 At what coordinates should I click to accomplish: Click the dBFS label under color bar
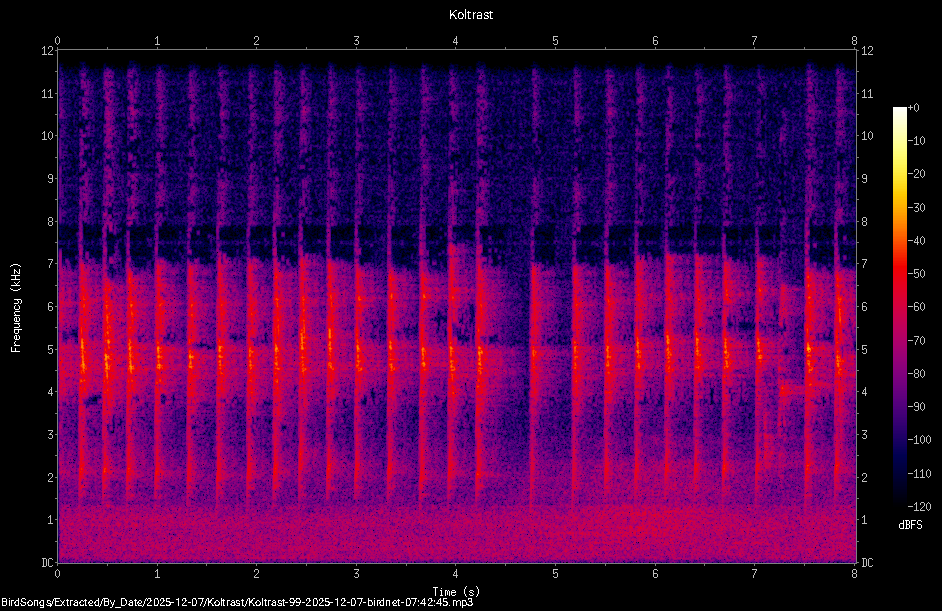[910, 524]
